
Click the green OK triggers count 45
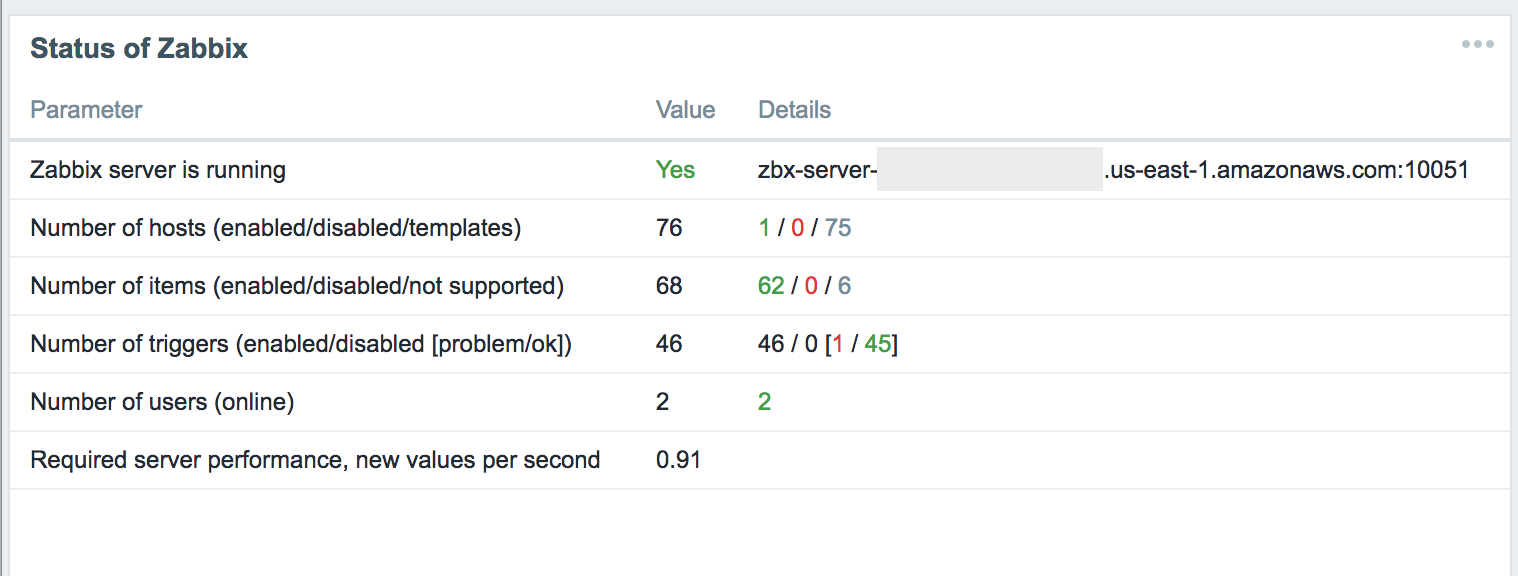point(877,344)
